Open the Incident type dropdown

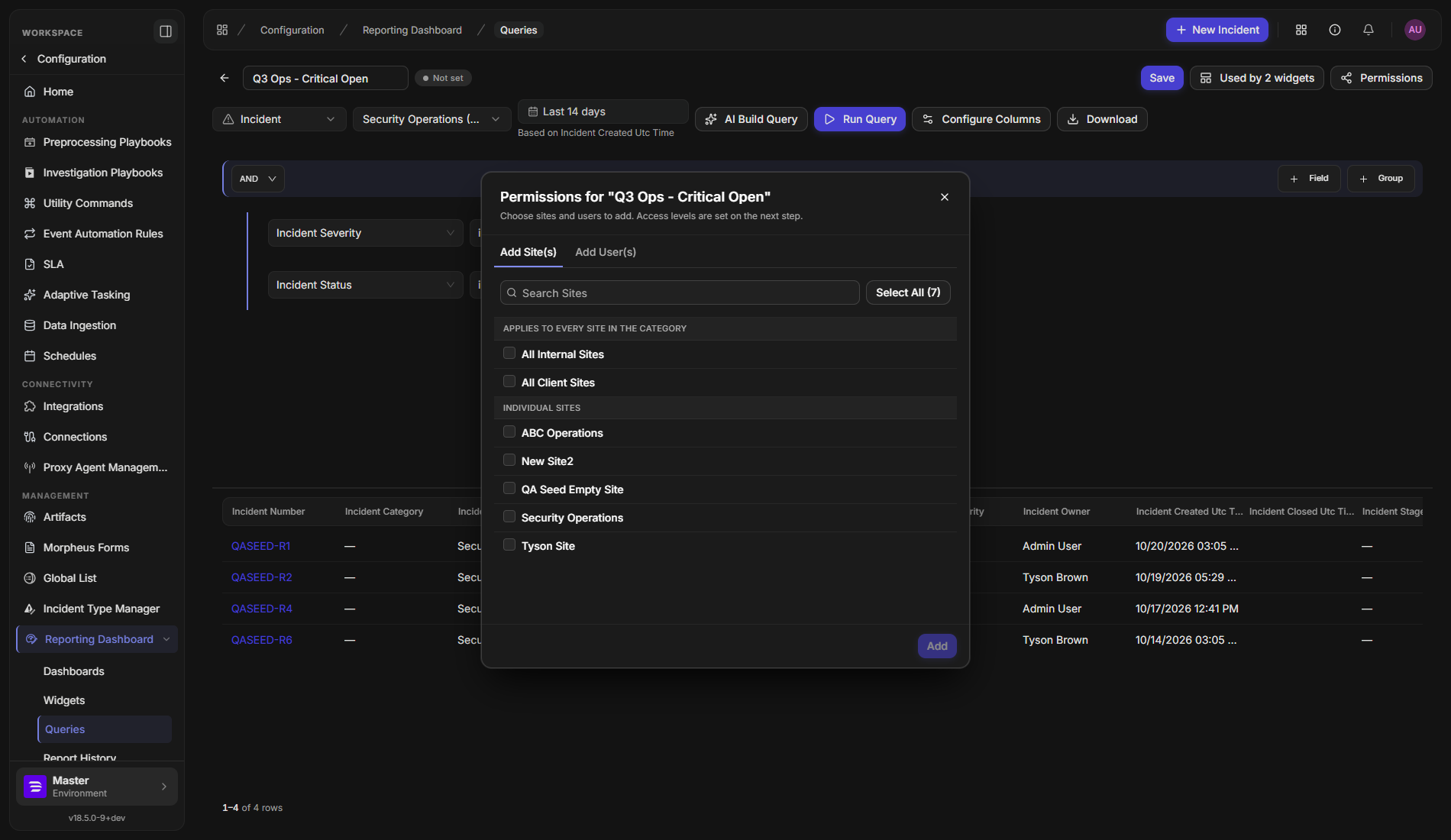point(280,119)
